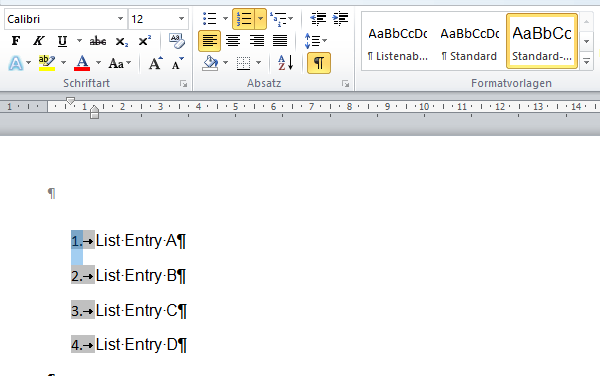This screenshot has width=600, height=376.
Task: Toggle italic formatting (K)
Action: tap(39, 41)
